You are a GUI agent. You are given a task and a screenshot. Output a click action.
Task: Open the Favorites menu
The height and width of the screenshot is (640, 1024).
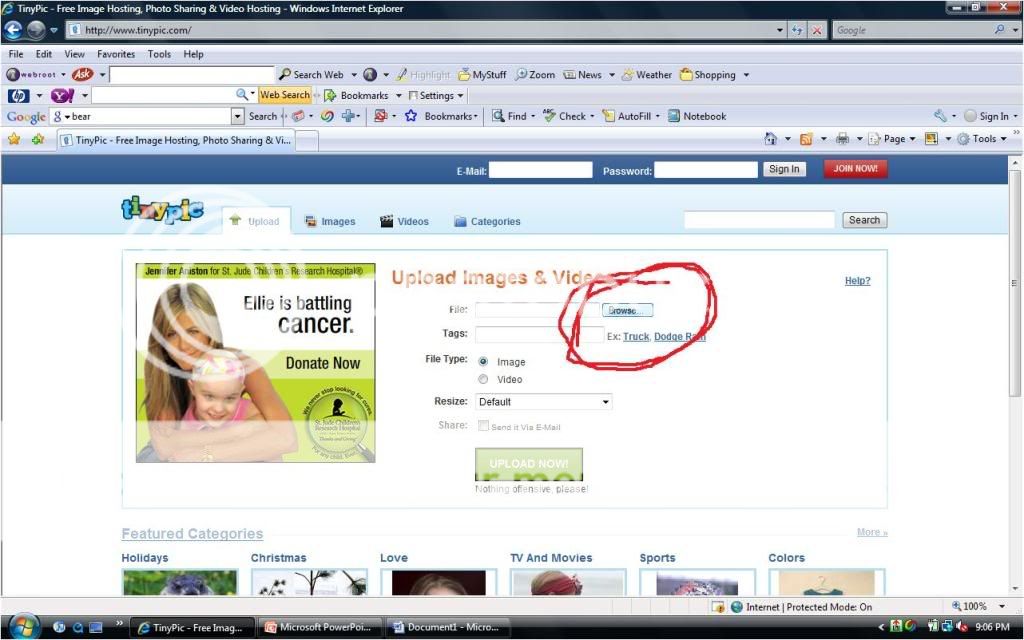point(116,54)
